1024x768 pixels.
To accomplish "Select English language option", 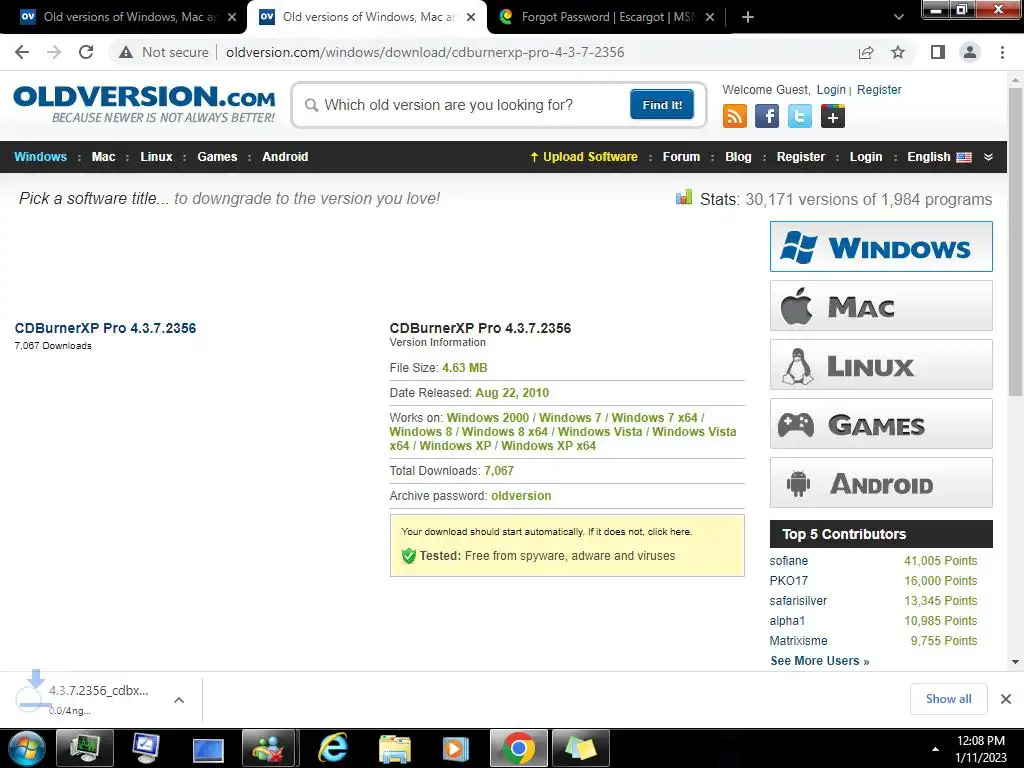I will pos(939,157).
